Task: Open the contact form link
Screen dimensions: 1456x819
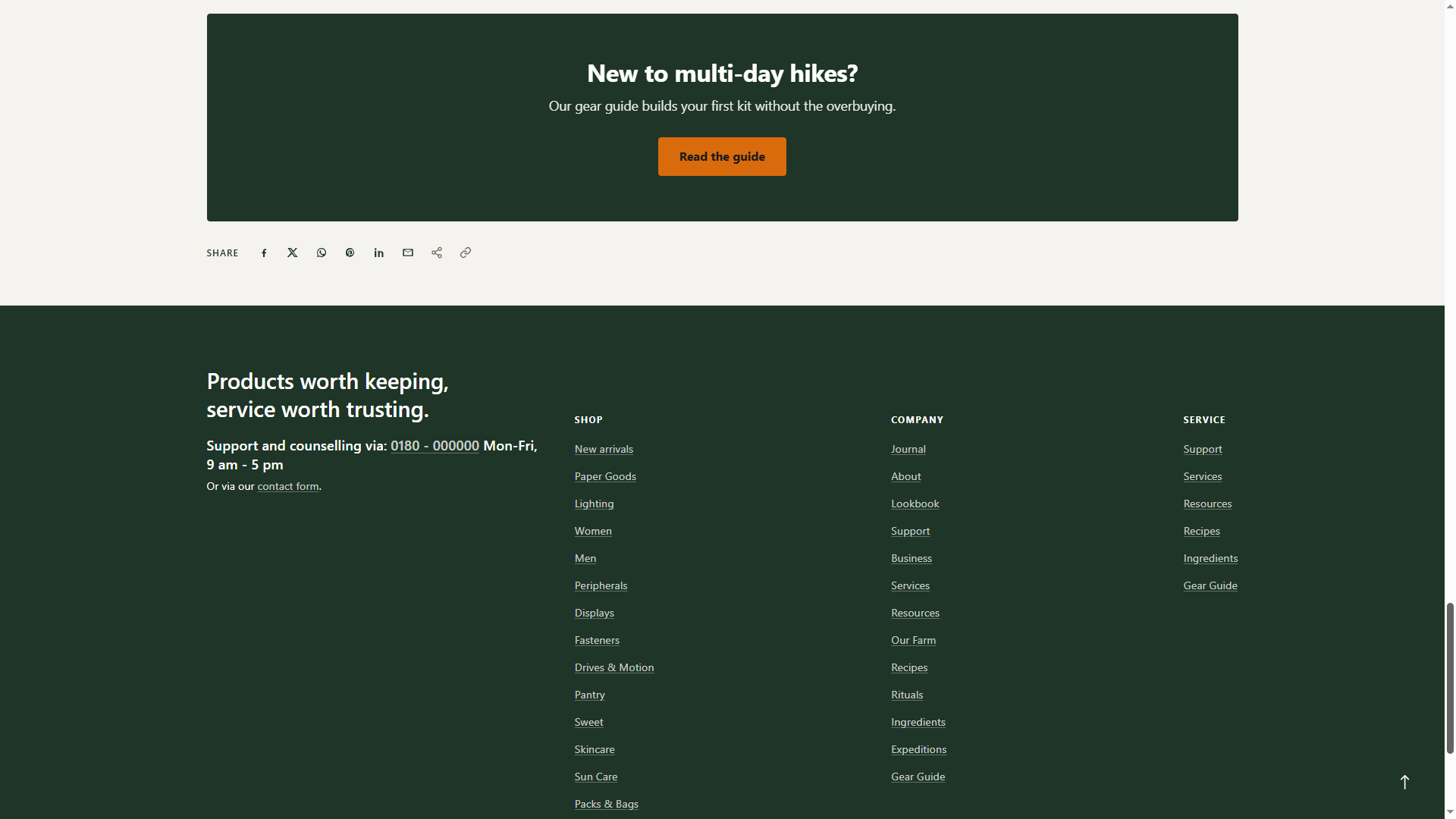Action: (288, 487)
